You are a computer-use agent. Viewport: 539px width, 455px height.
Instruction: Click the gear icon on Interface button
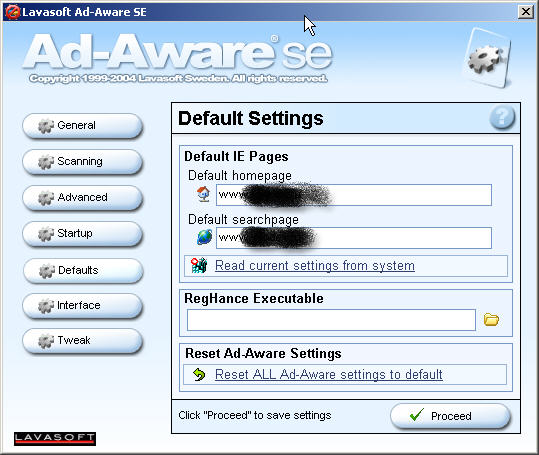46,306
